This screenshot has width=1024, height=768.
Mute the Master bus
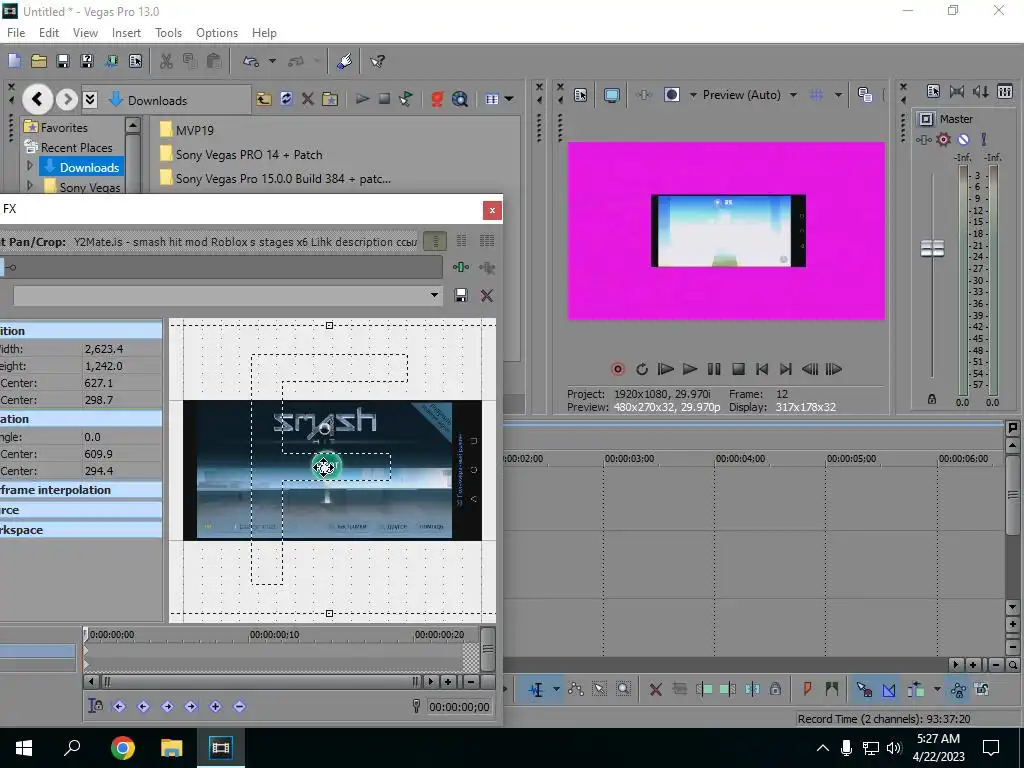(963, 139)
